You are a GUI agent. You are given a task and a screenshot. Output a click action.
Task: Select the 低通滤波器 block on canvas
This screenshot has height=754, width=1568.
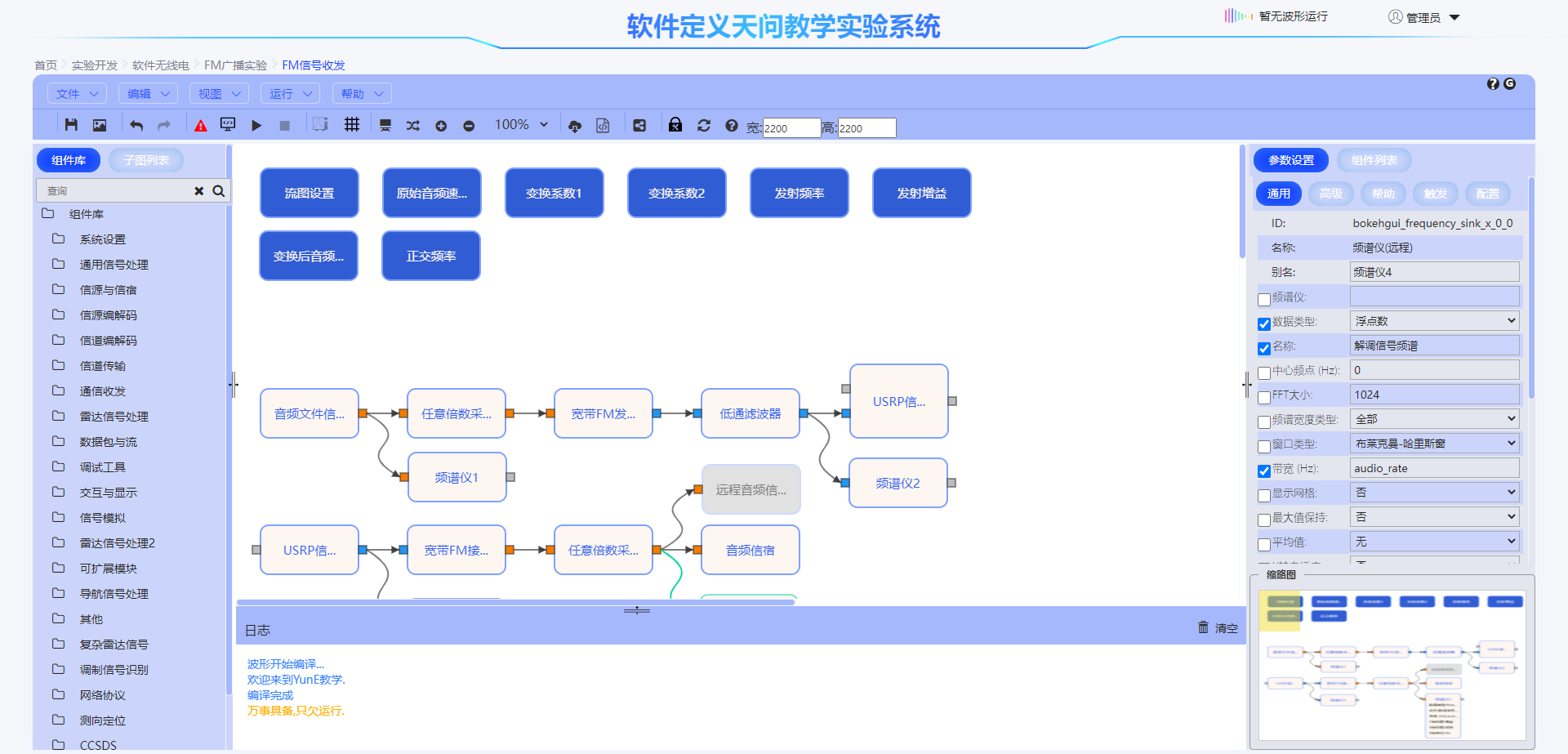pos(751,413)
